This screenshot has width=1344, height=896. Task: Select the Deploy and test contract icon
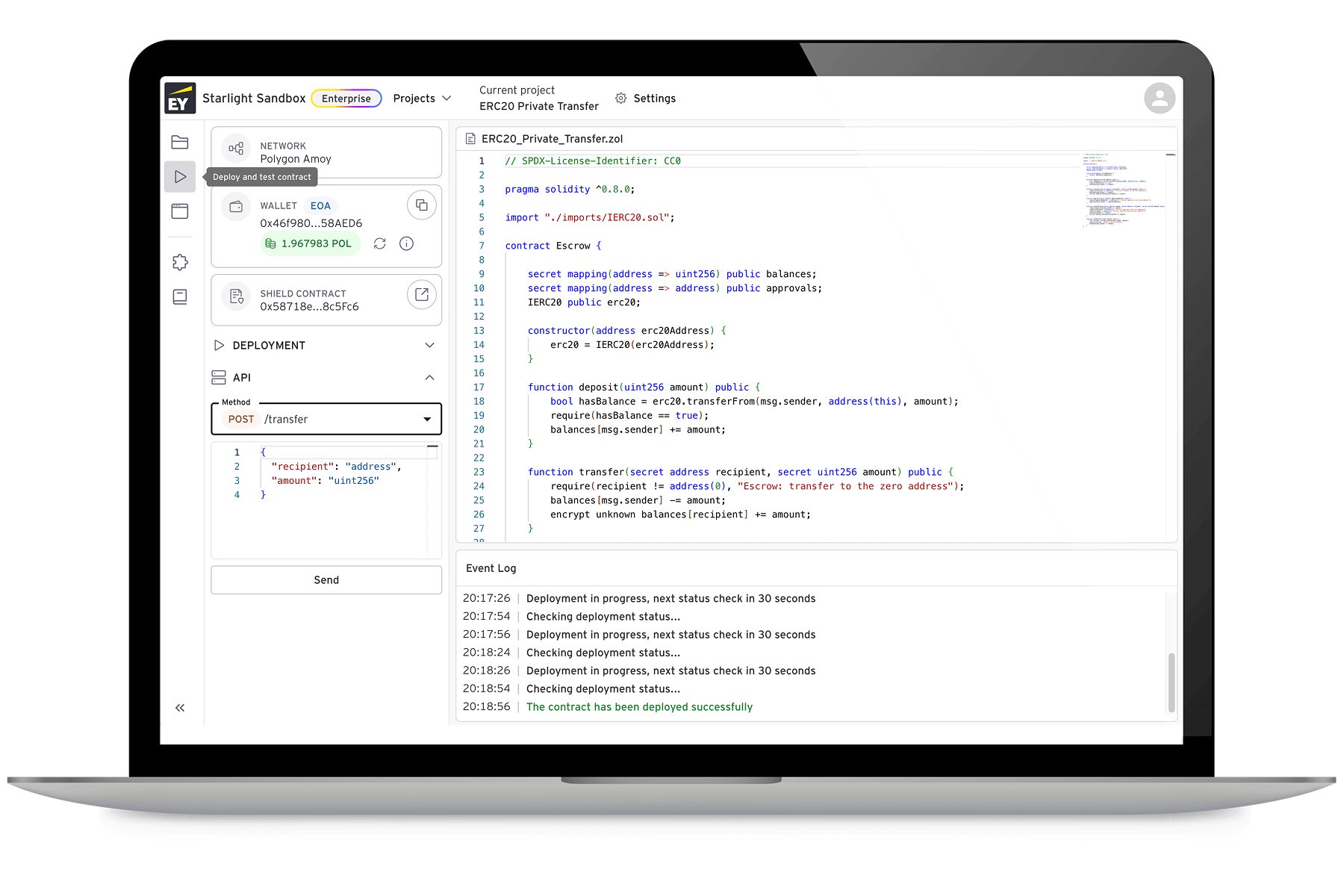(180, 177)
